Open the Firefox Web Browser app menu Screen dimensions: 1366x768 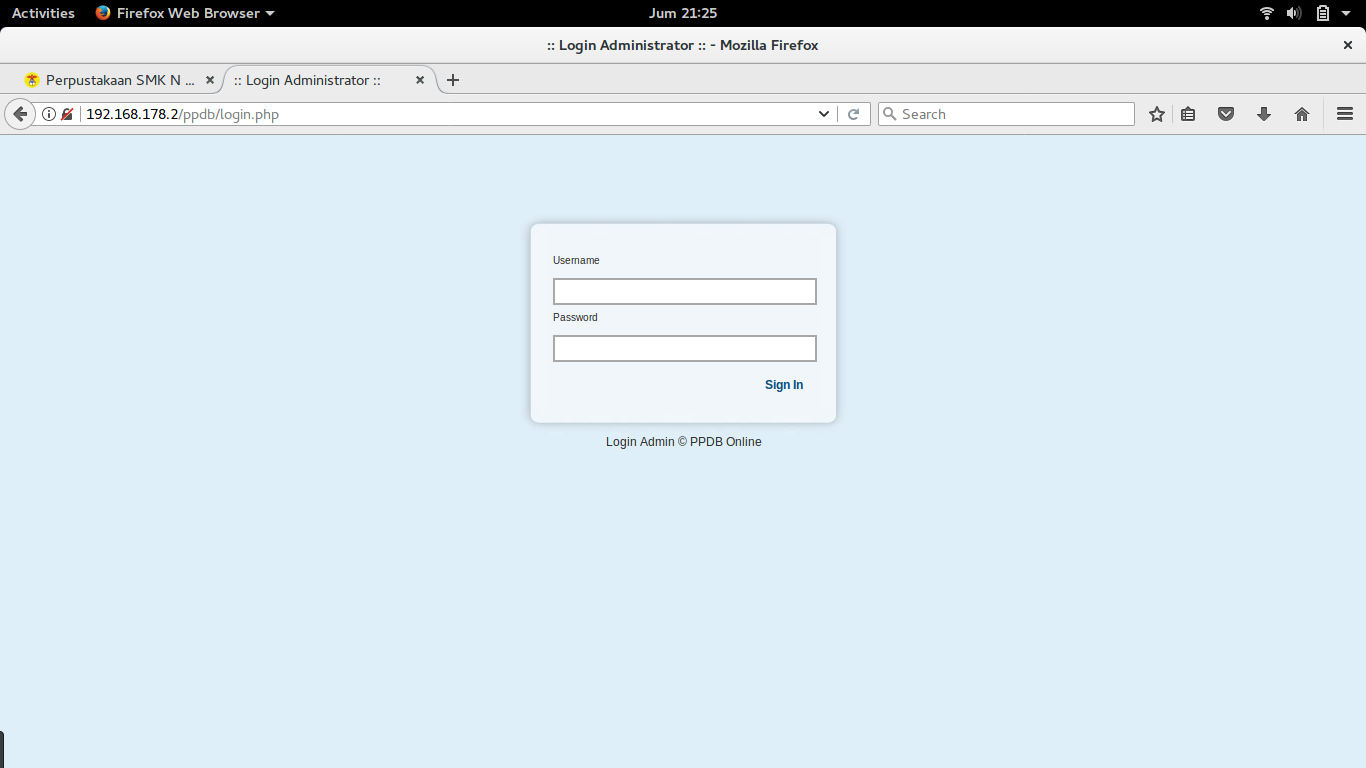tap(185, 13)
